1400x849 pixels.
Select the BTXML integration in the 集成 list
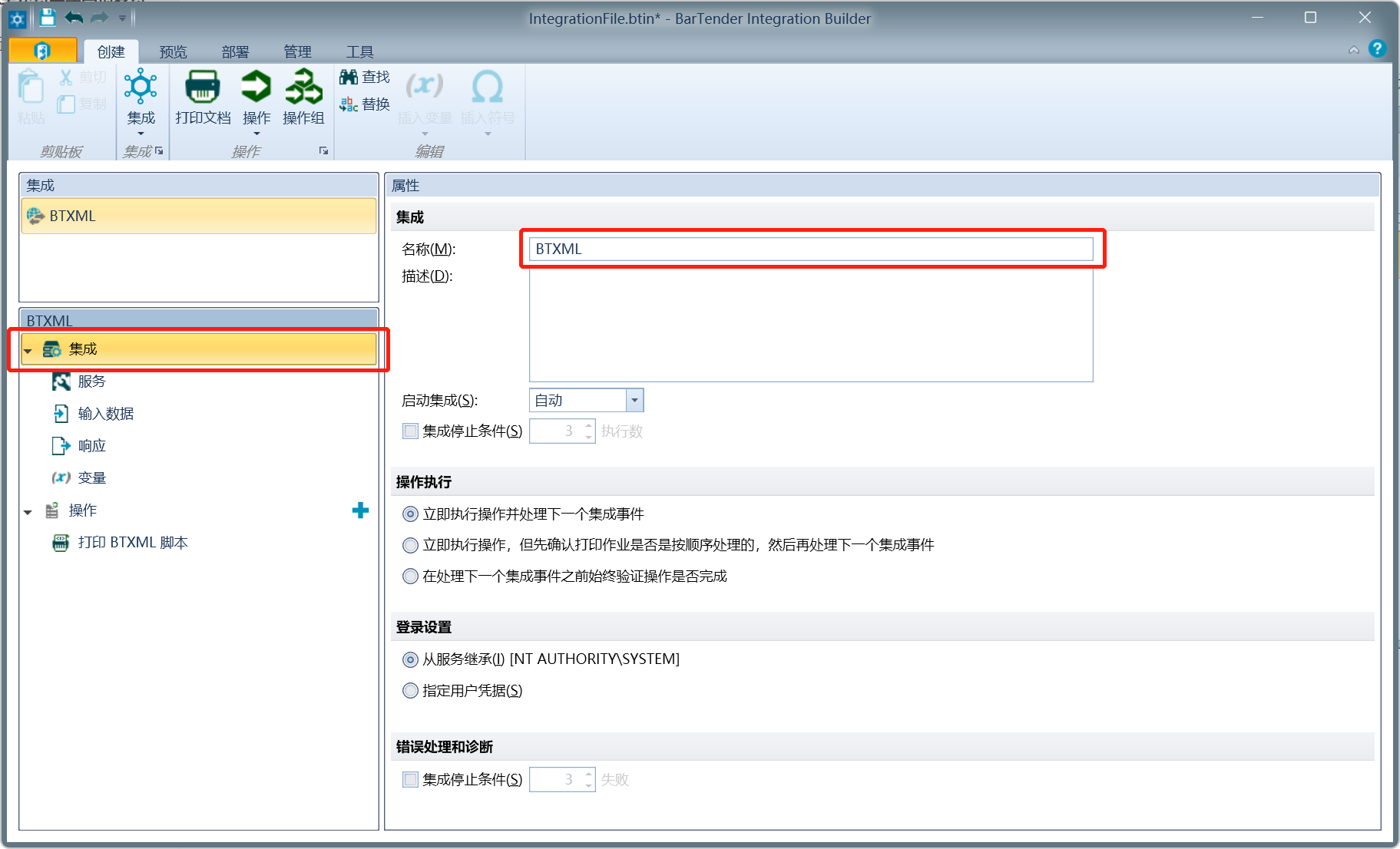199,216
